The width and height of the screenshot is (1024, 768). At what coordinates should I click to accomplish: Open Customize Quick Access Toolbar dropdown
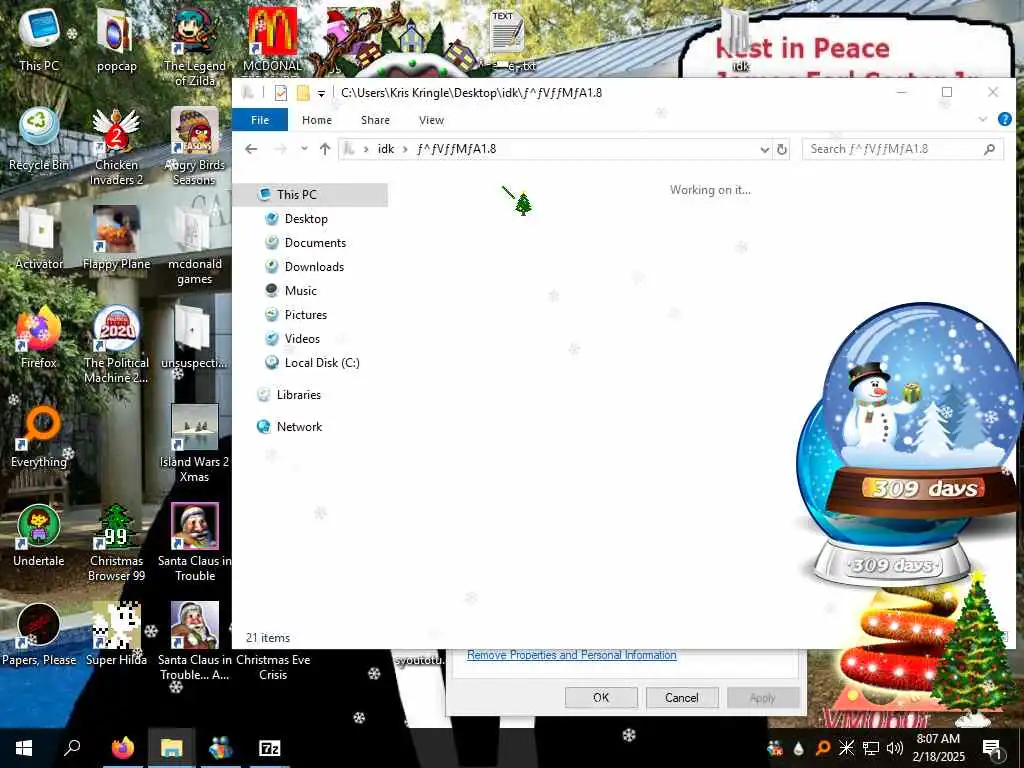tap(321, 93)
